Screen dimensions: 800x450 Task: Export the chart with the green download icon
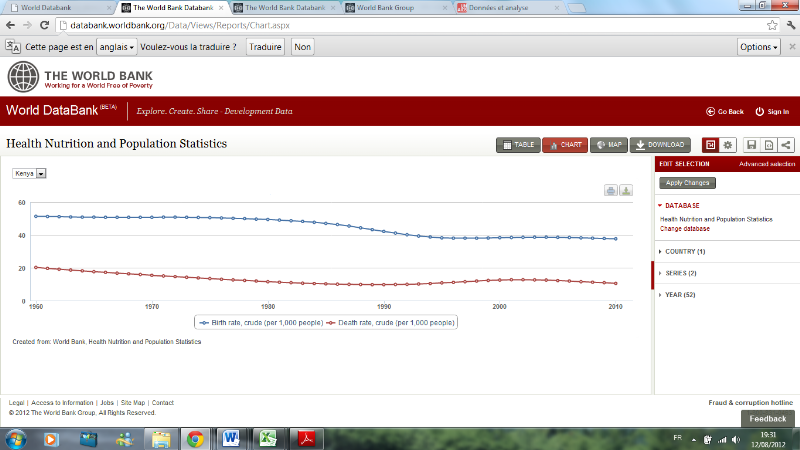click(x=626, y=190)
